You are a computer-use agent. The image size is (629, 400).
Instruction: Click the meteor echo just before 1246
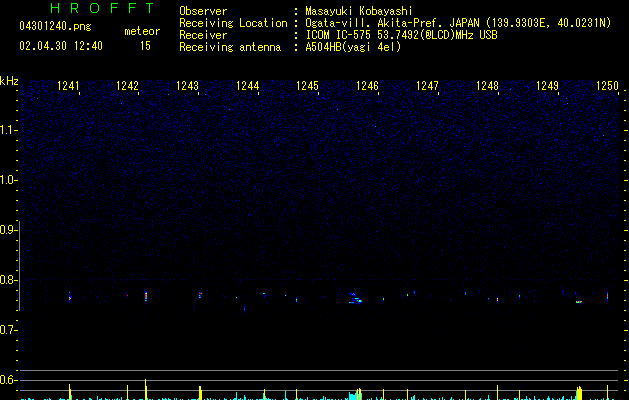pyautogui.click(x=355, y=299)
